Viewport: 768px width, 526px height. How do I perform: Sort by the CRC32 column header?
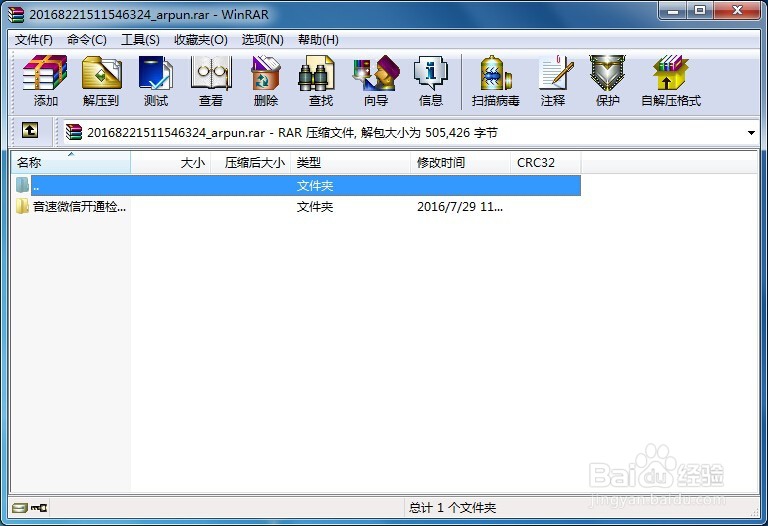(546, 163)
